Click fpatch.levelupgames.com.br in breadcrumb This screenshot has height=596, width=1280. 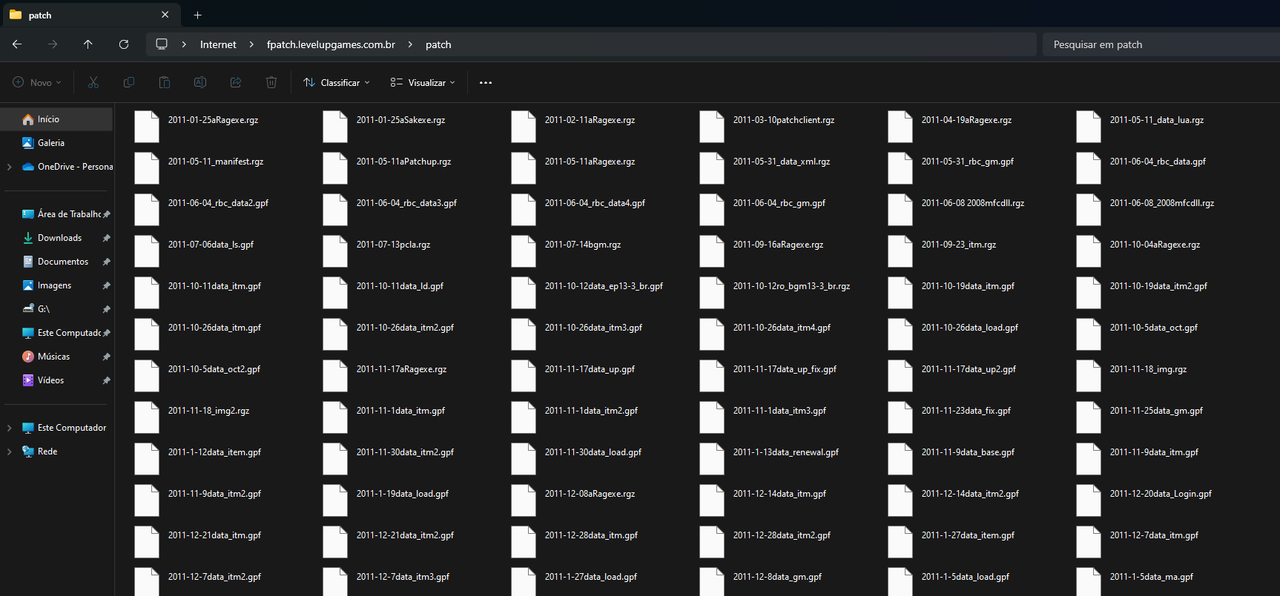click(x=331, y=44)
